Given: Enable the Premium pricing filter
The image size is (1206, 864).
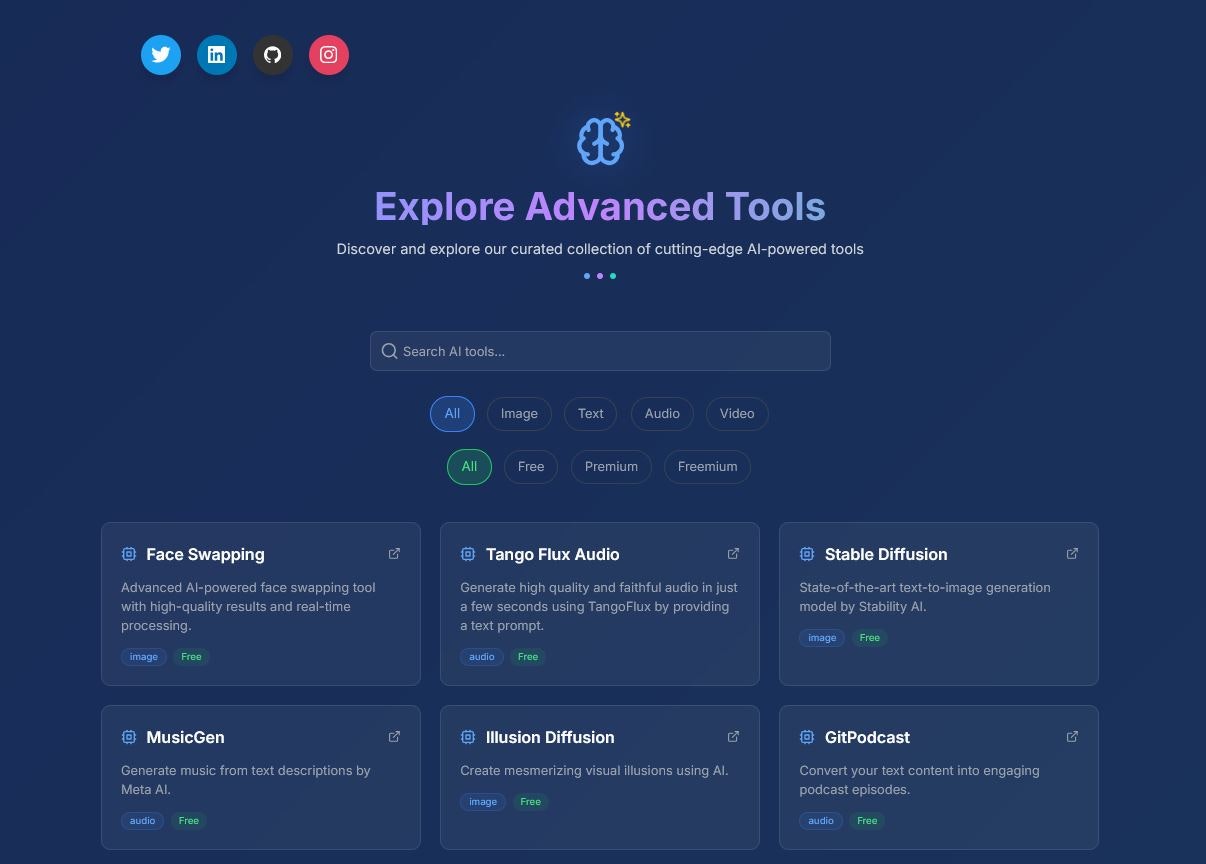Looking at the screenshot, I should pyautogui.click(x=611, y=466).
